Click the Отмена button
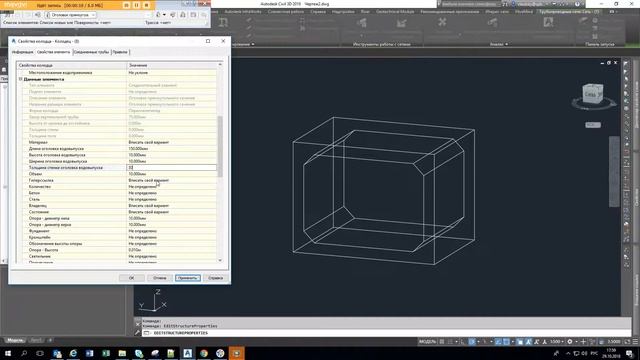The width and height of the screenshot is (640, 360). click(160, 278)
